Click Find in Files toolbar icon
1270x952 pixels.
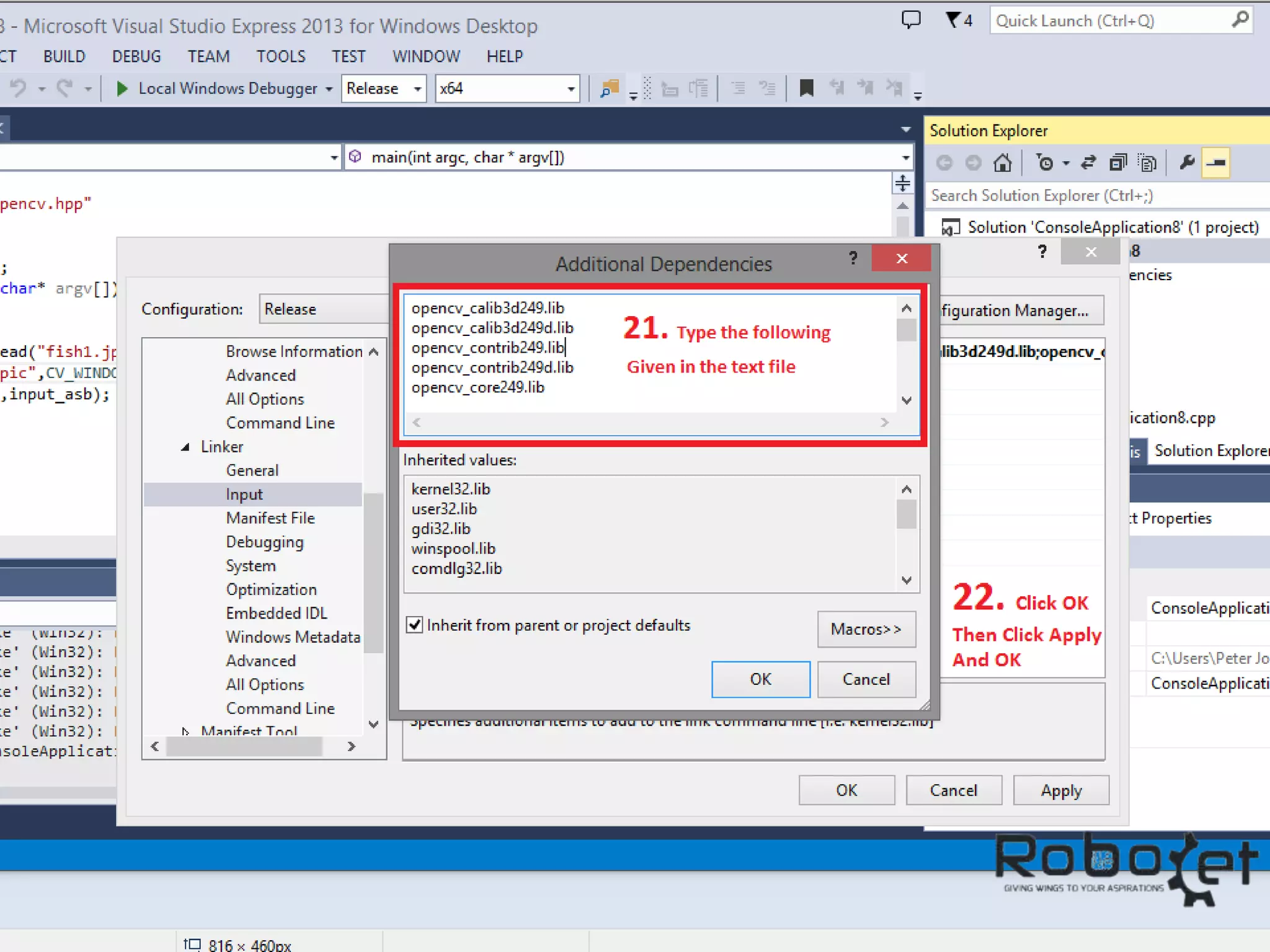tap(610, 89)
